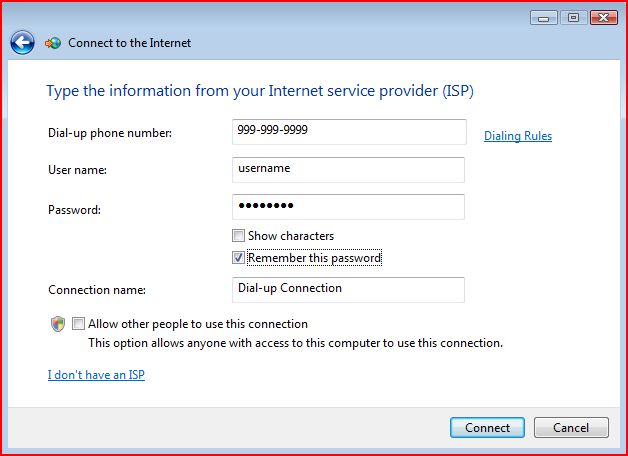Viewport: 628px width, 456px height.
Task: Minimize the Connect to the Internet window
Action: click(544, 17)
